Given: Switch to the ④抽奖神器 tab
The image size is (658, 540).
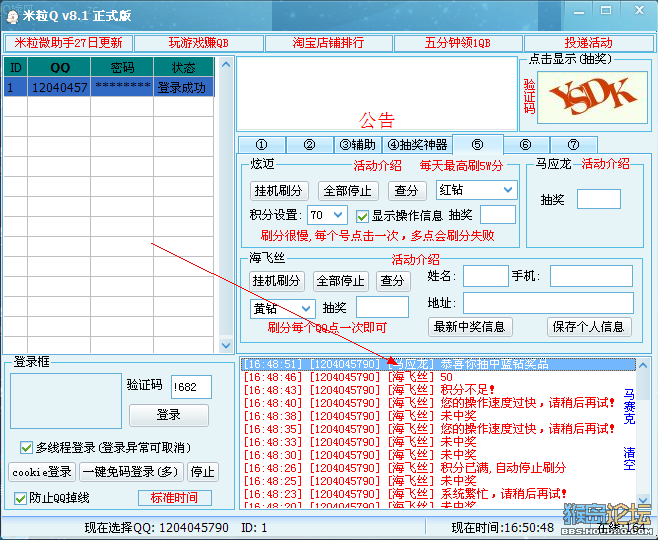Looking at the screenshot, I should (x=418, y=145).
